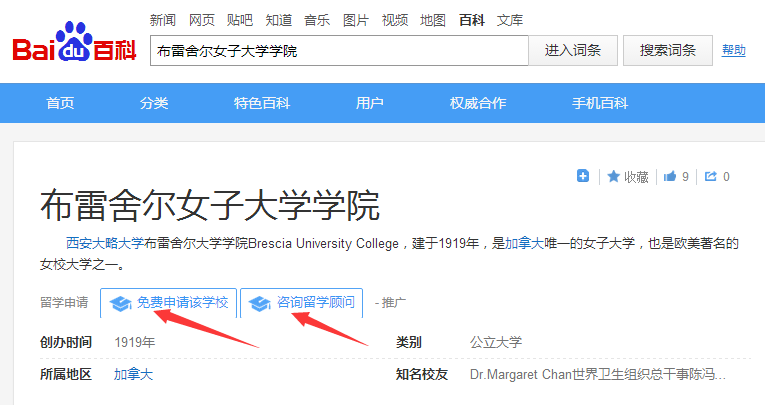Viewport: 765px width, 405px height.
Task: Click the search input containing 布雷舍尔女子大学学院
Action: click(339, 50)
